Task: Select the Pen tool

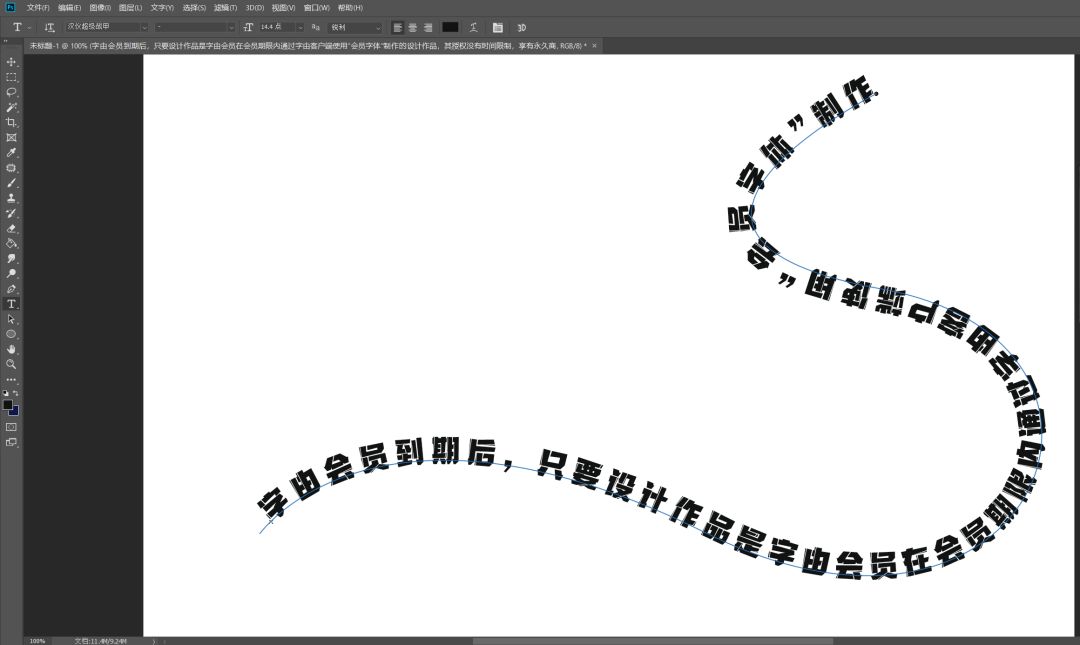Action: point(12,289)
